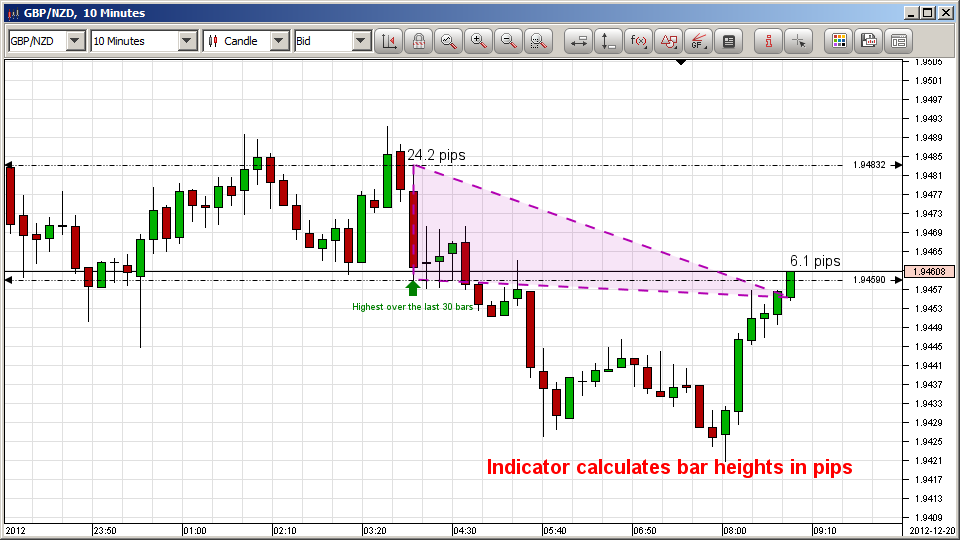The height and width of the screenshot is (540, 960).
Task: Click the black marker triangle at chart top
Action: (x=681, y=62)
